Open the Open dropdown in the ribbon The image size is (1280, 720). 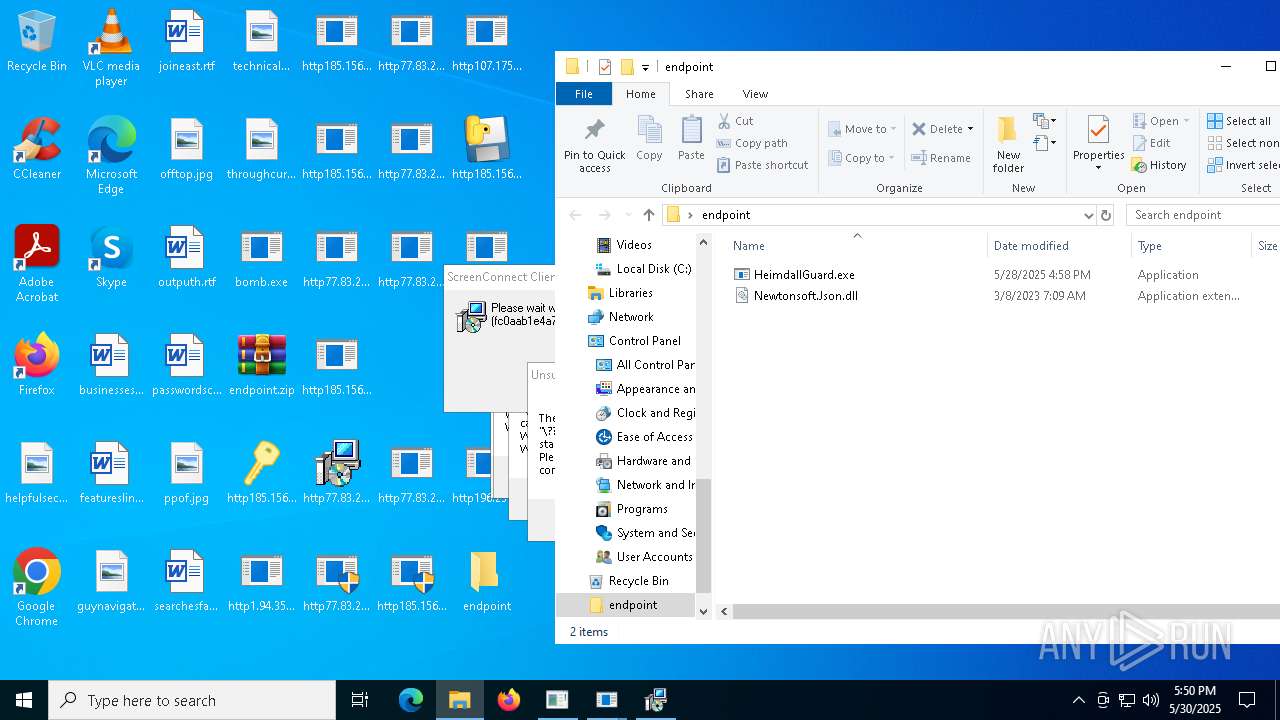pos(1161,121)
